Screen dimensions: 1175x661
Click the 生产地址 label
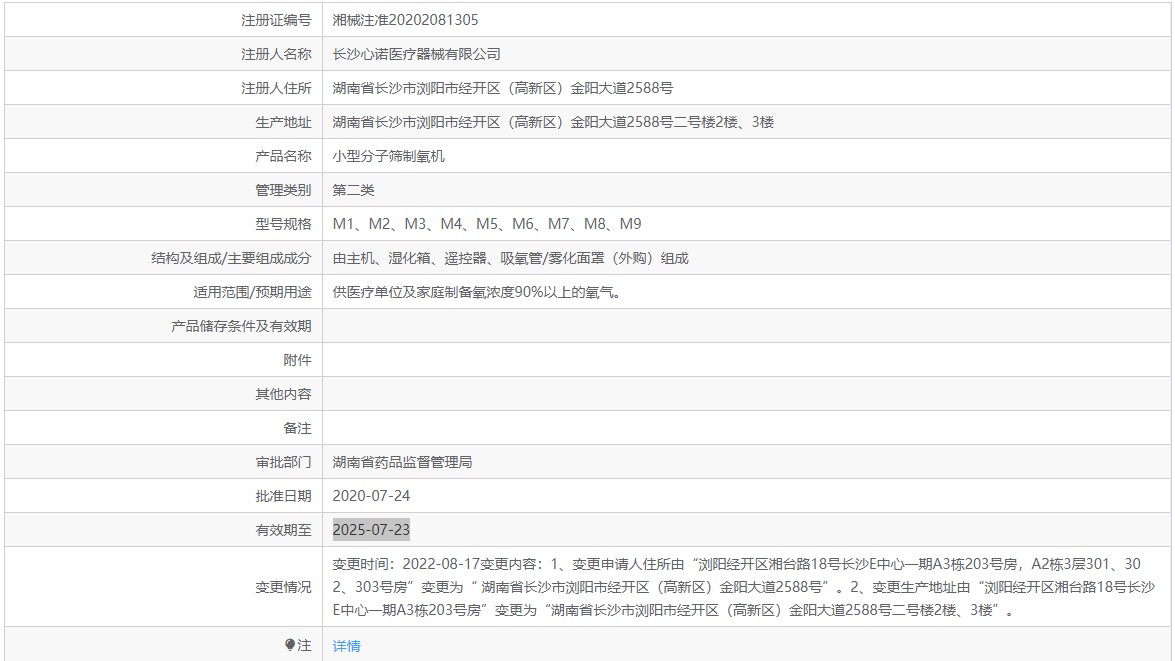click(283, 122)
